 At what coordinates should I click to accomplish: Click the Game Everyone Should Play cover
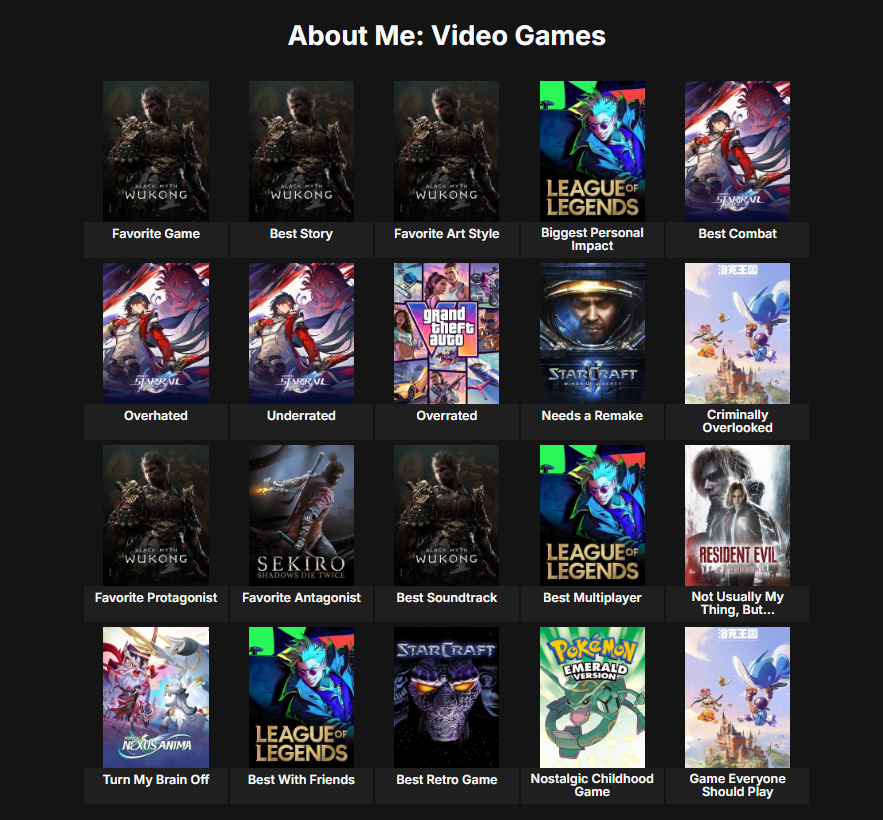tap(738, 697)
